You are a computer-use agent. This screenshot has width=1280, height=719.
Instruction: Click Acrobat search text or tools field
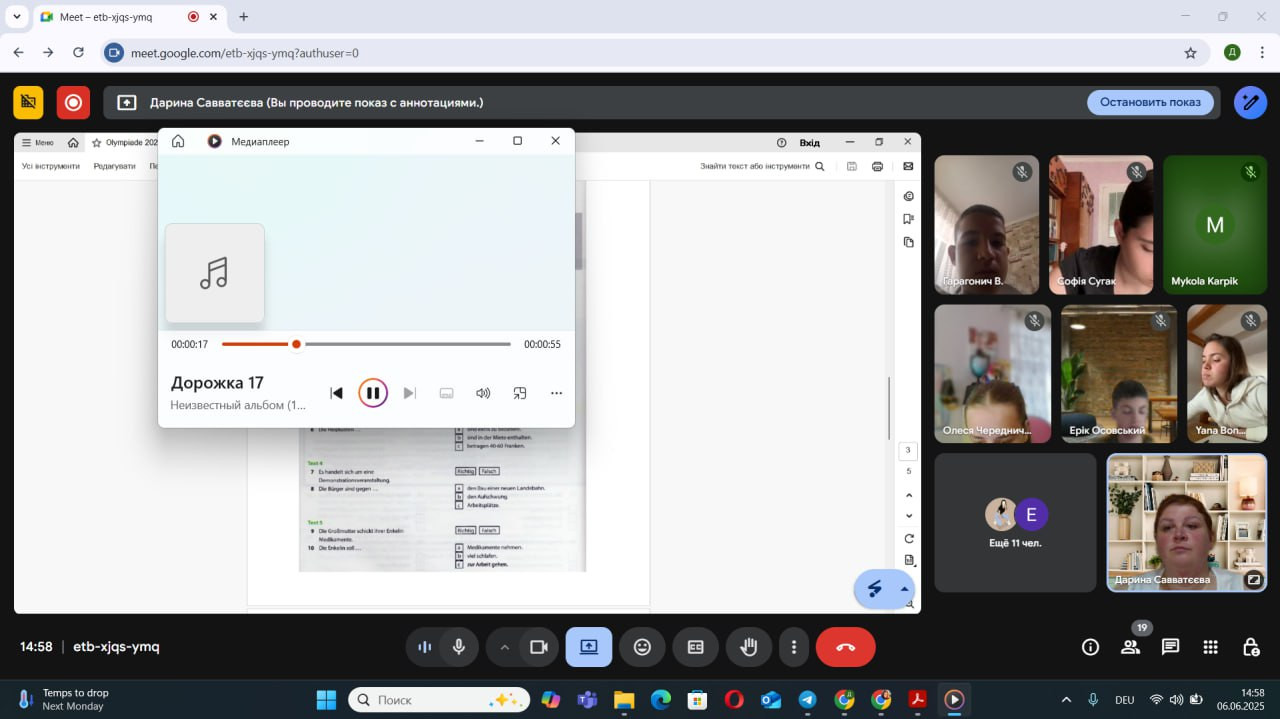pos(762,166)
